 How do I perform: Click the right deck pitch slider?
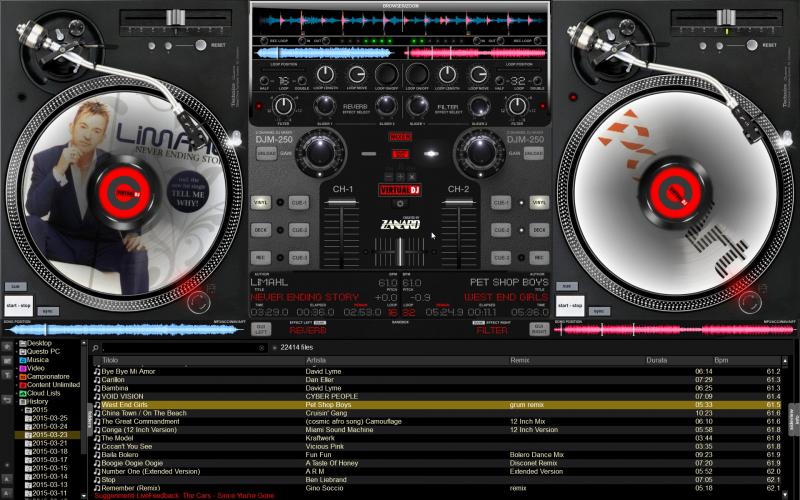pos(726,17)
